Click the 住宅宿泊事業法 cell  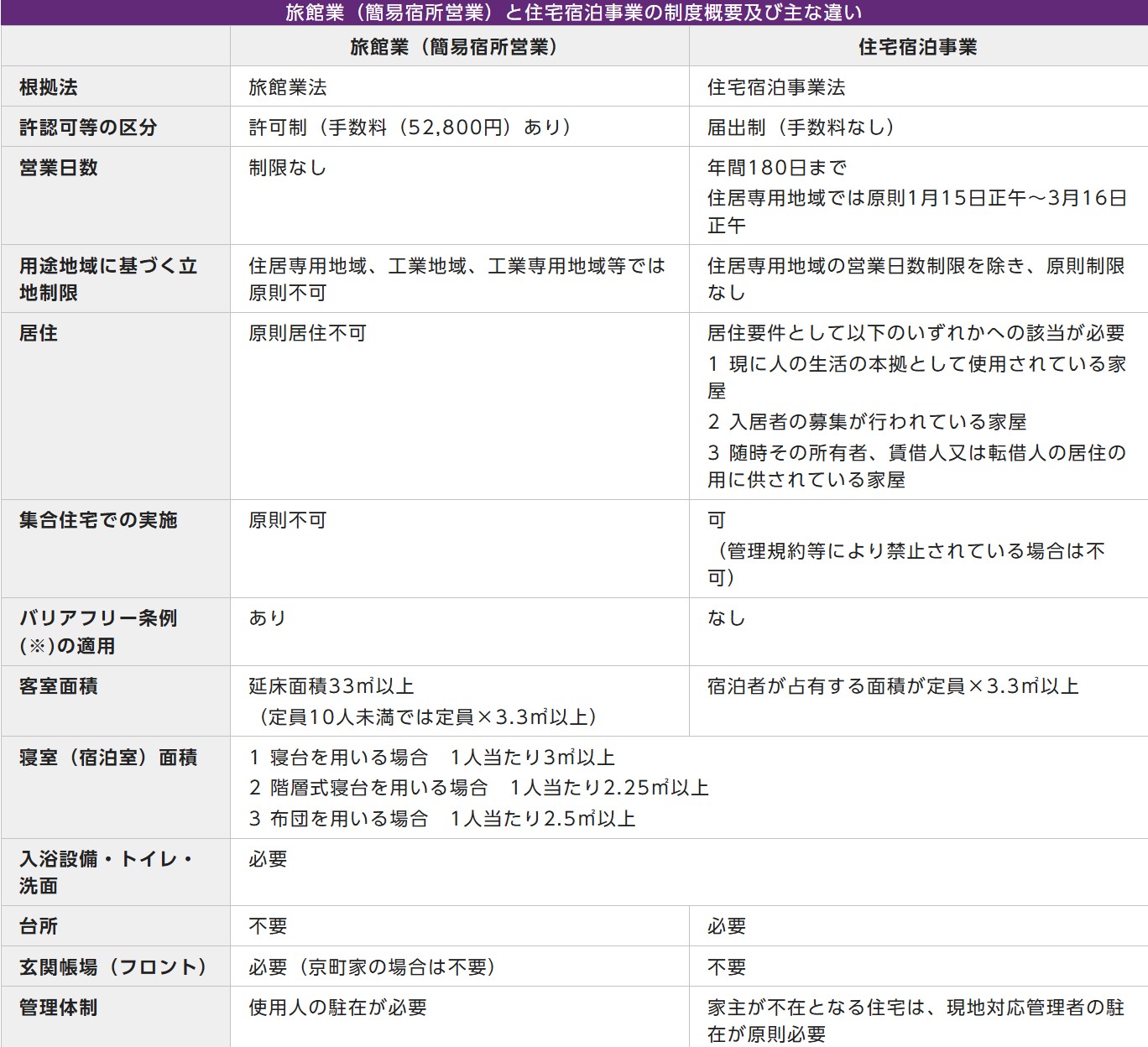click(x=776, y=87)
